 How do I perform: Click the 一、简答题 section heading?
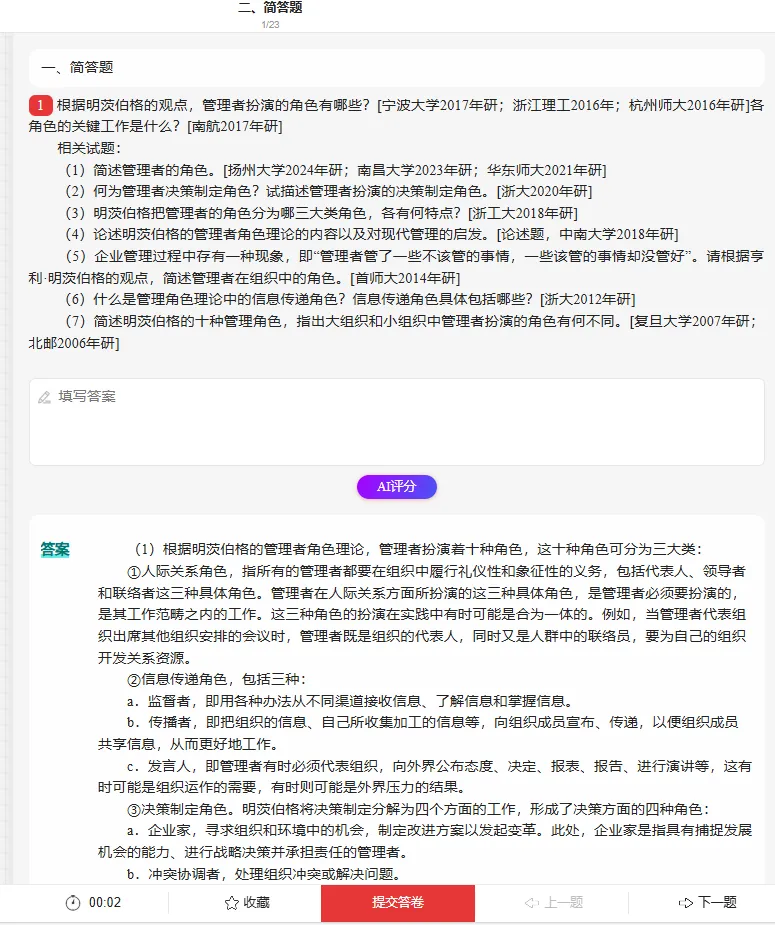[77, 67]
